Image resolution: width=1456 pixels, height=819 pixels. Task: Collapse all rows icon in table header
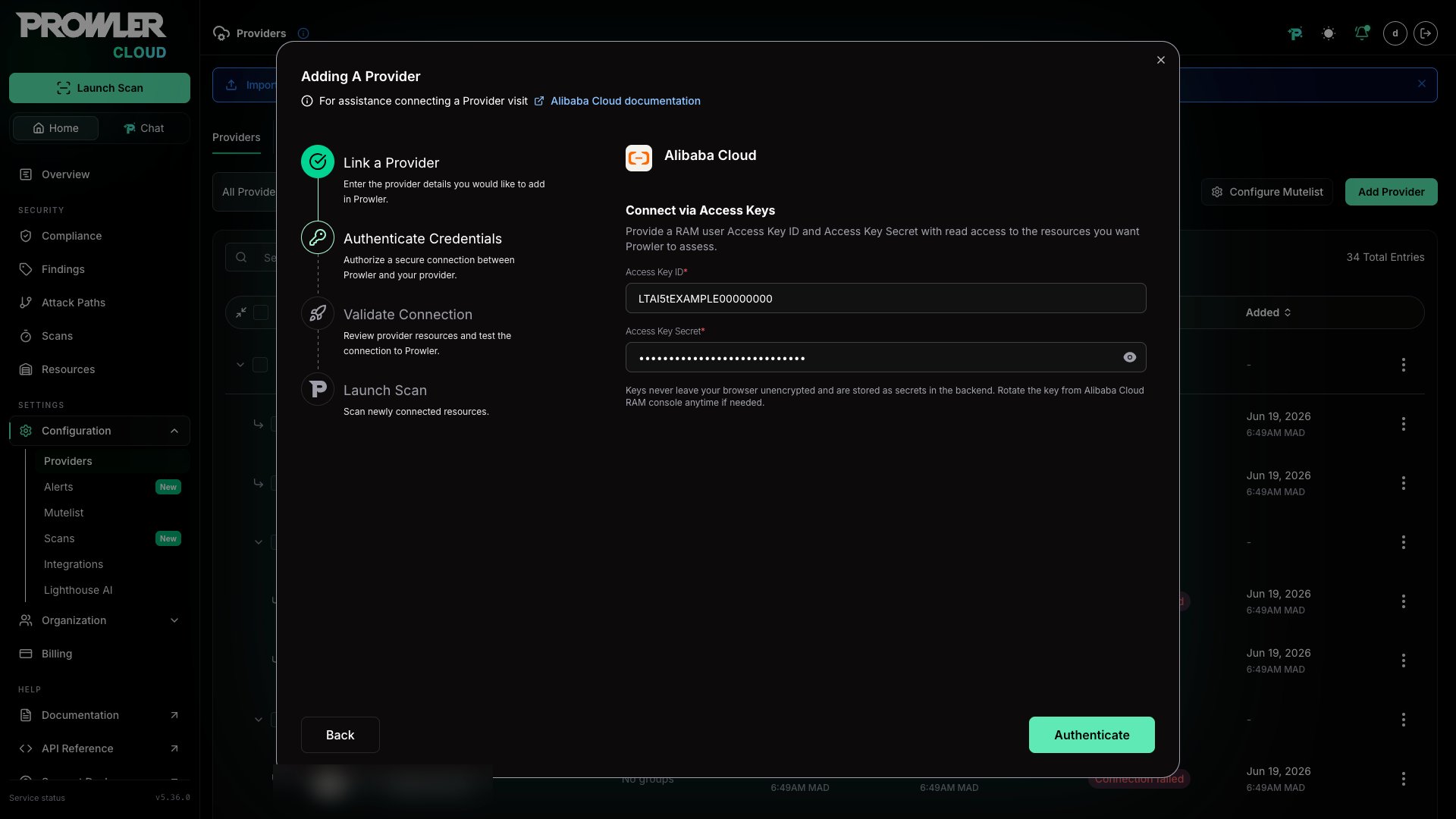pos(241,312)
